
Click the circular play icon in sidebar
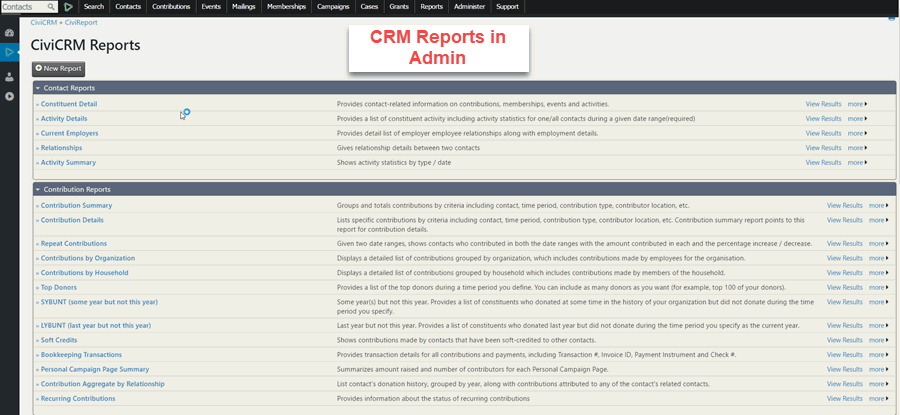[9, 96]
